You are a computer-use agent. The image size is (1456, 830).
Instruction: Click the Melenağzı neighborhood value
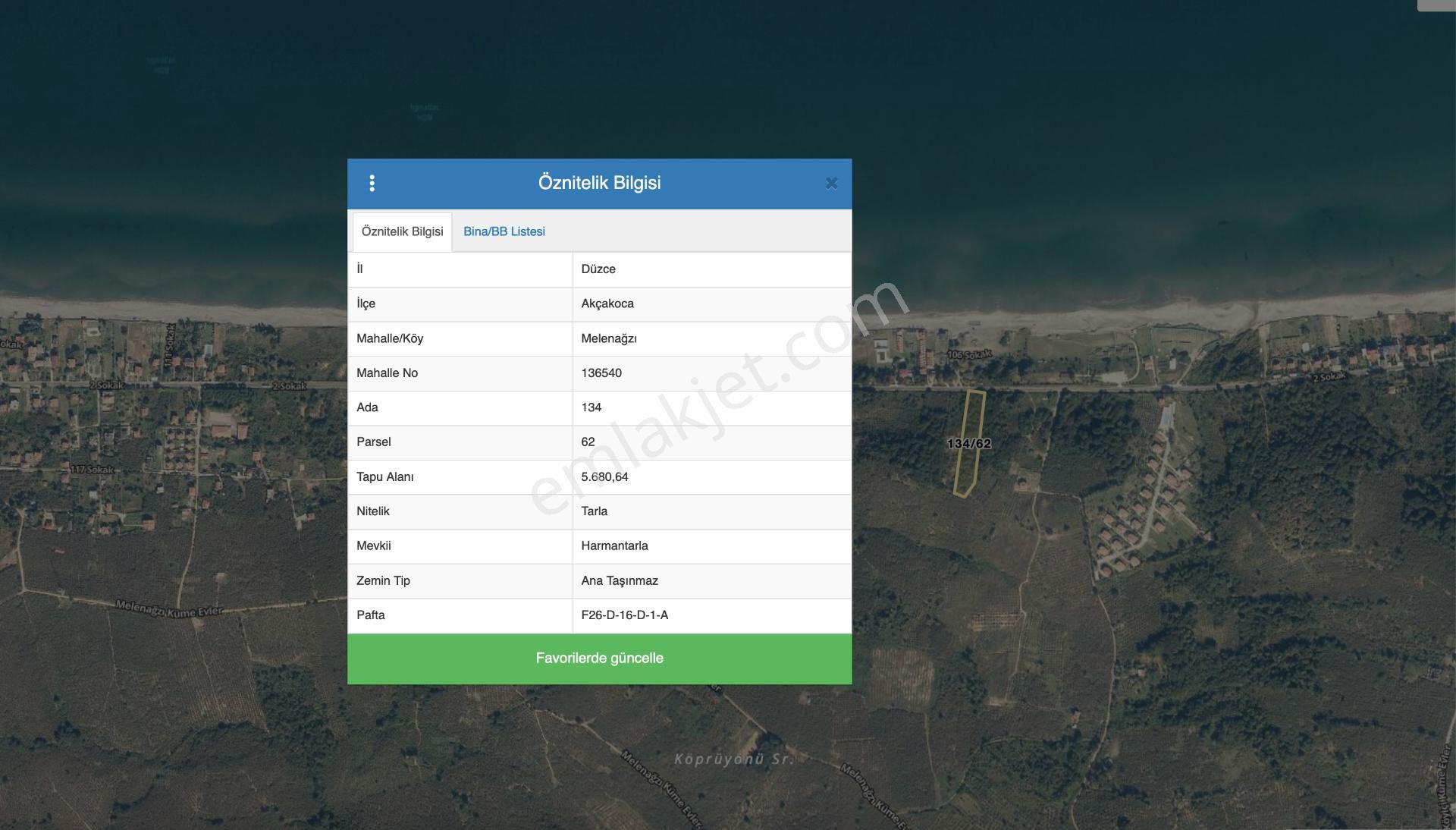pyautogui.click(x=608, y=338)
